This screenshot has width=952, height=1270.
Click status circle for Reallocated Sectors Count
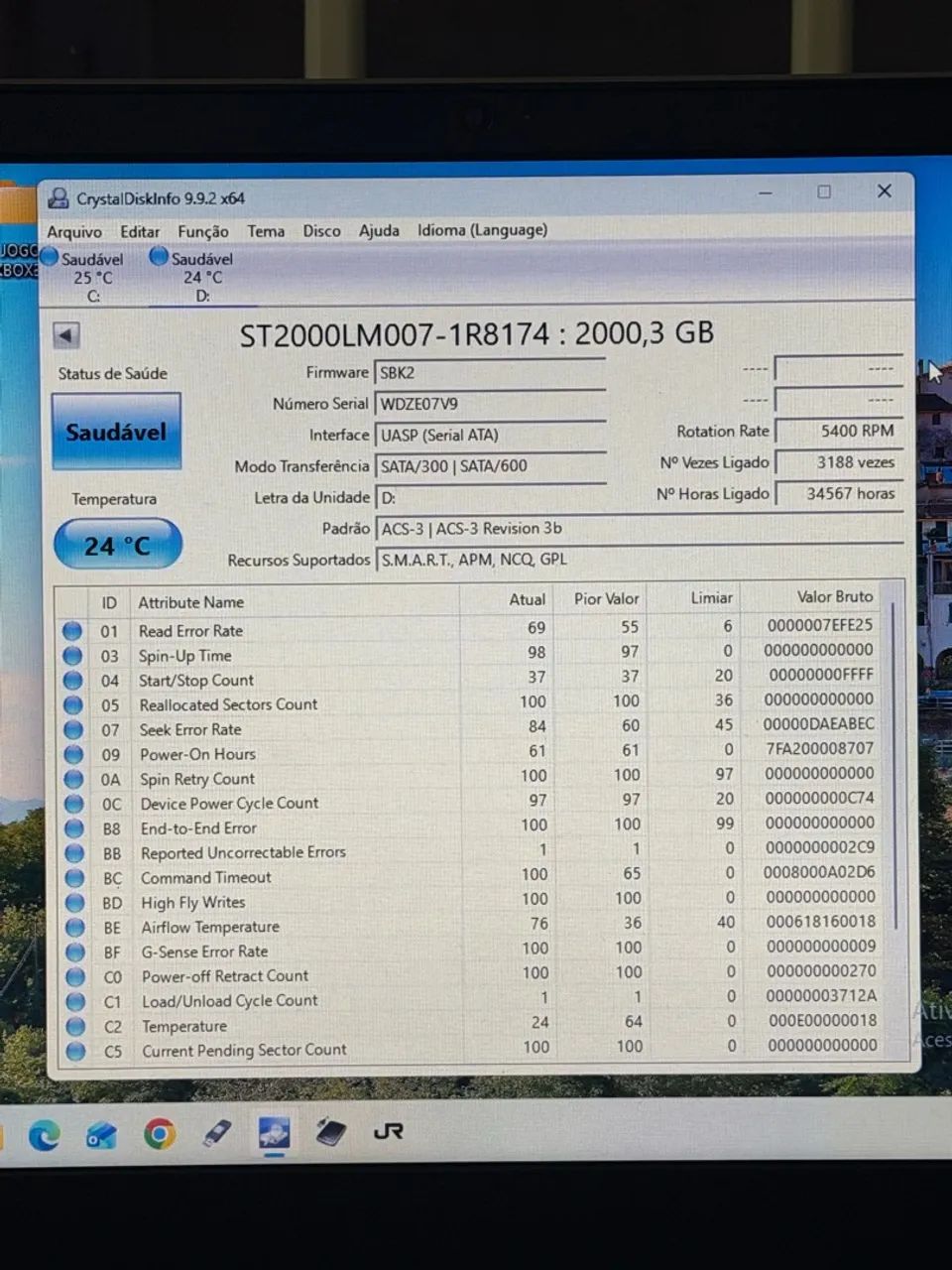pyautogui.click(x=72, y=704)
